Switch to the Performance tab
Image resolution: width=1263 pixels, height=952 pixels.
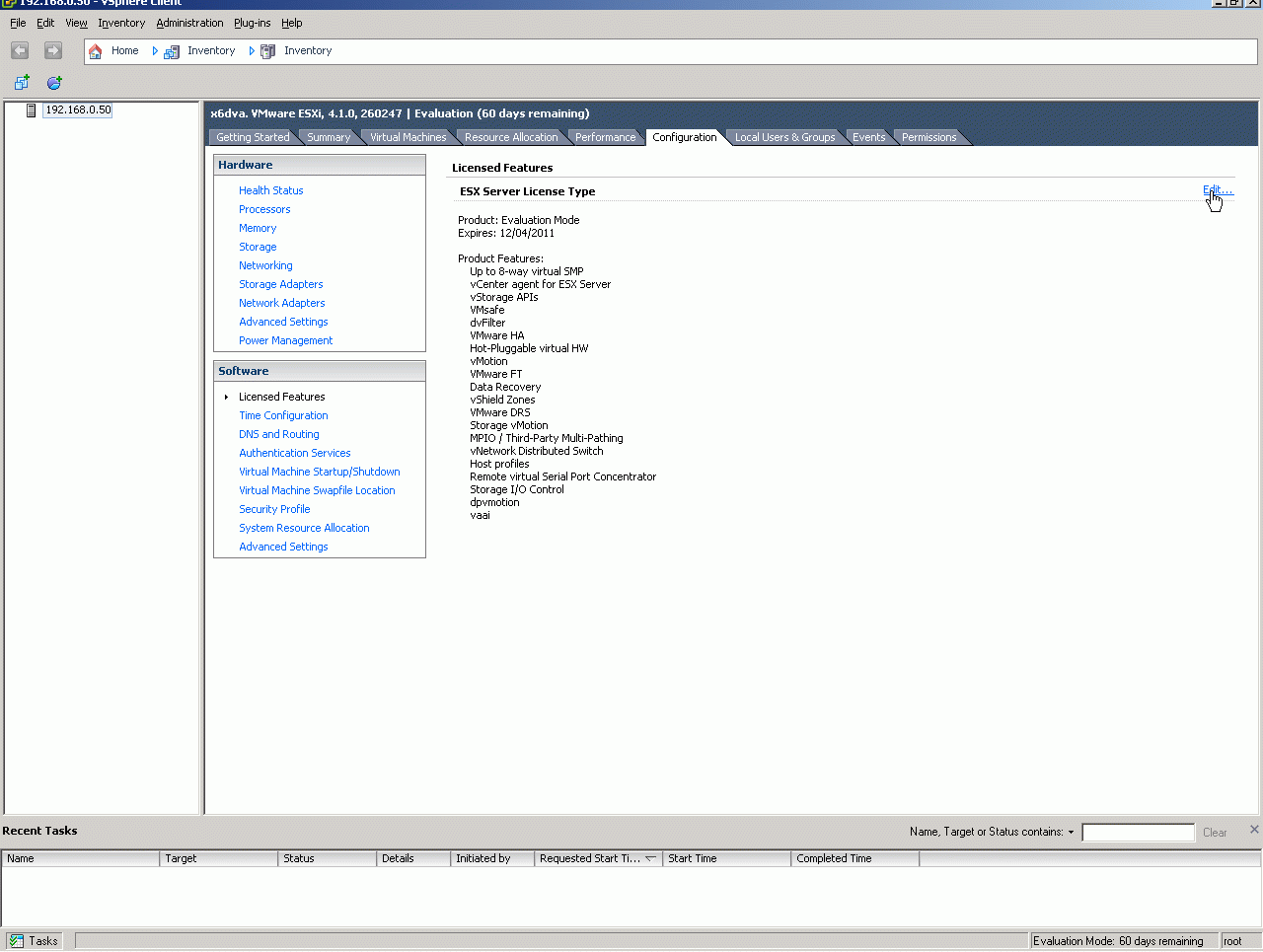pos(605,137)
